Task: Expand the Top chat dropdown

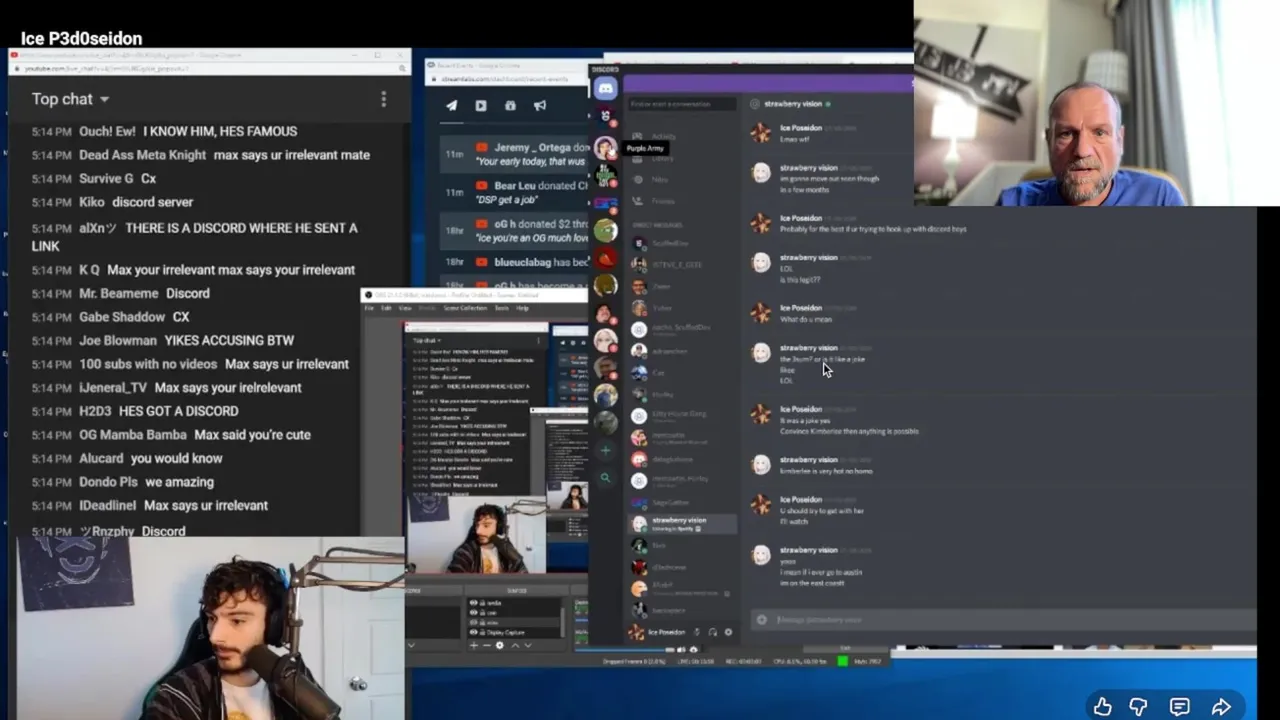Action: [70, 99]
